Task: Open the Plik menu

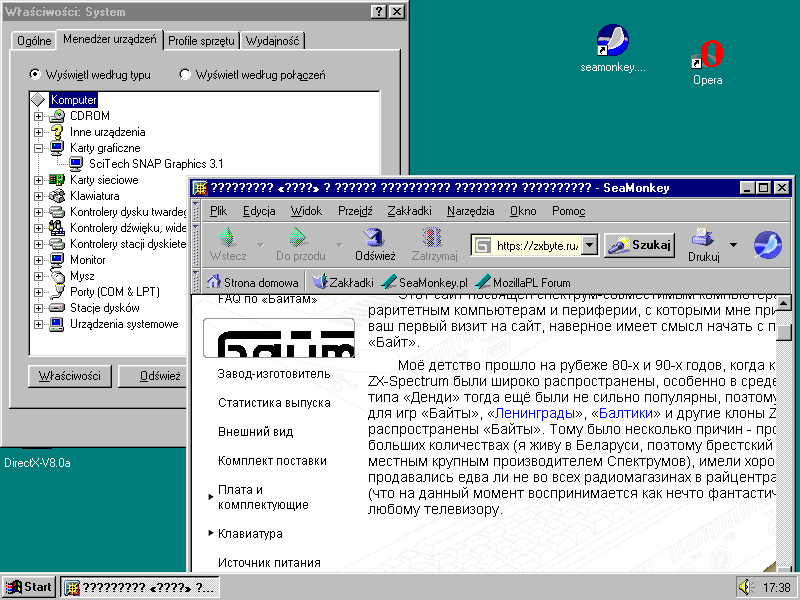Action: click(x=218, y=211)
